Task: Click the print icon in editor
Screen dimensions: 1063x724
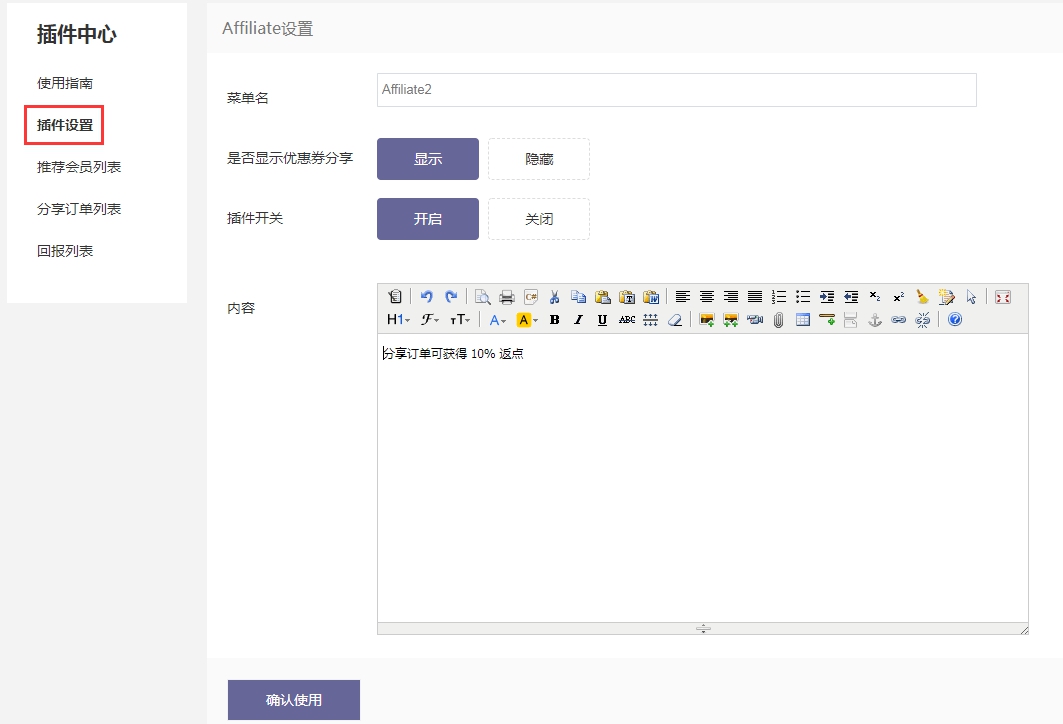Action: 507,297
